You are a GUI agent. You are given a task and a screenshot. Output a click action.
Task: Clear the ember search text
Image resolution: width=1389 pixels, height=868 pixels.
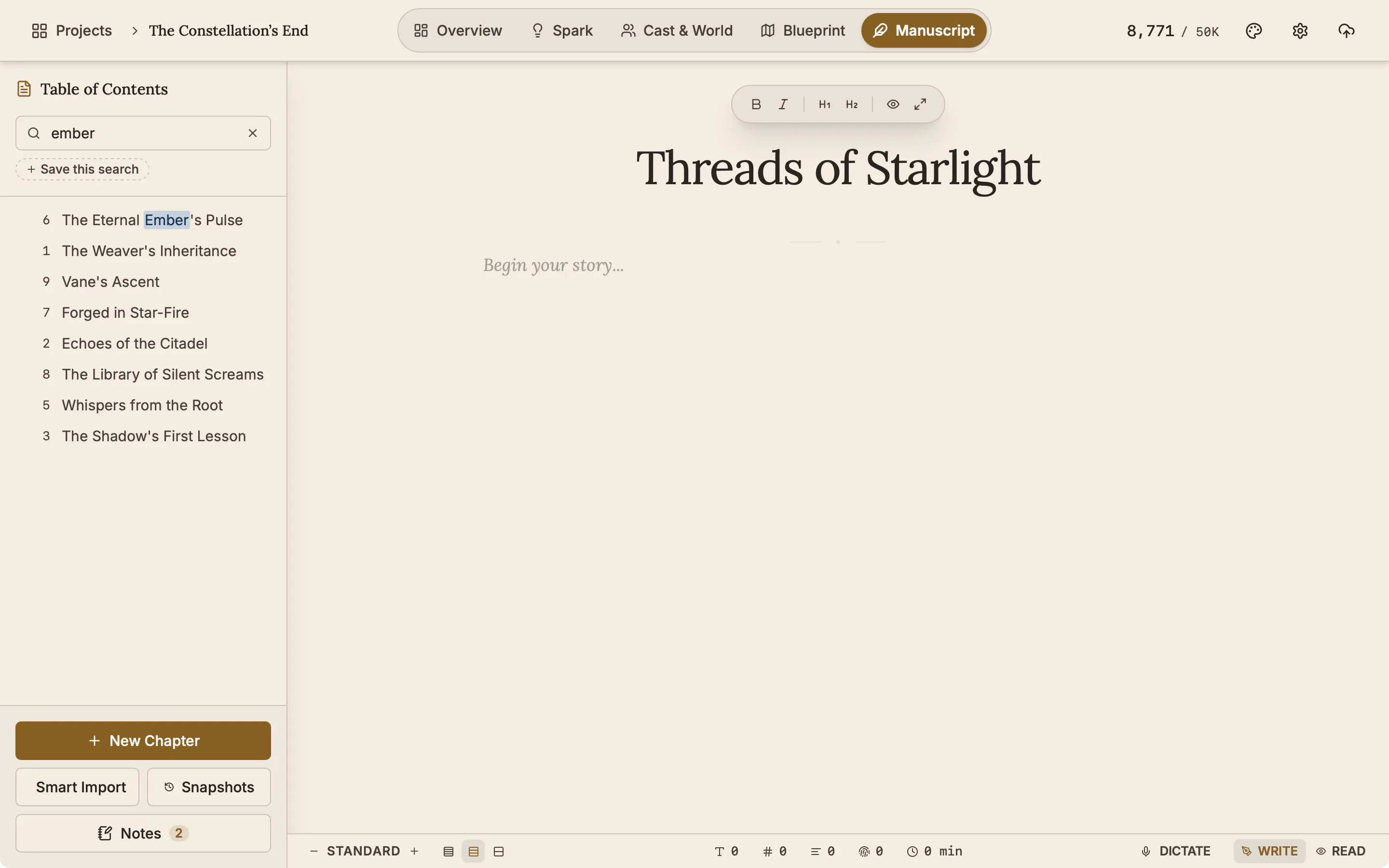(x=253, y=133)
